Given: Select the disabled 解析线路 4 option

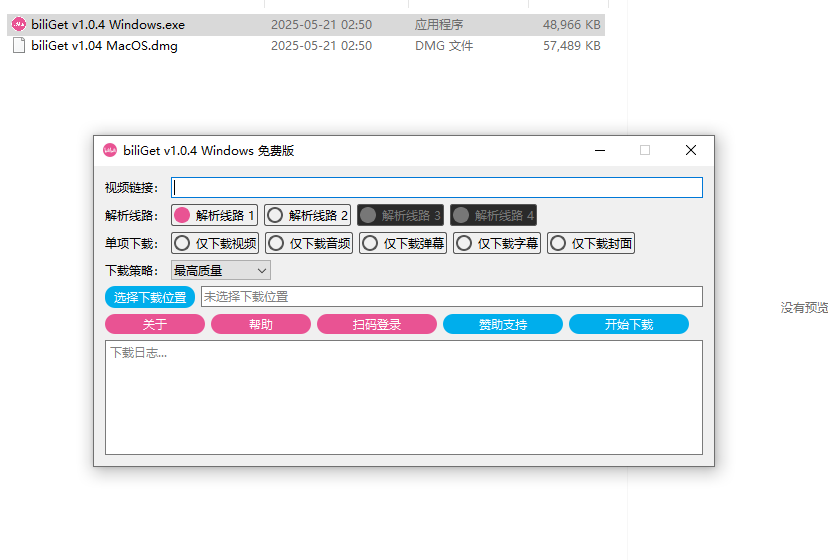Looking at the screenshot, I should click(x=493, y=215).
